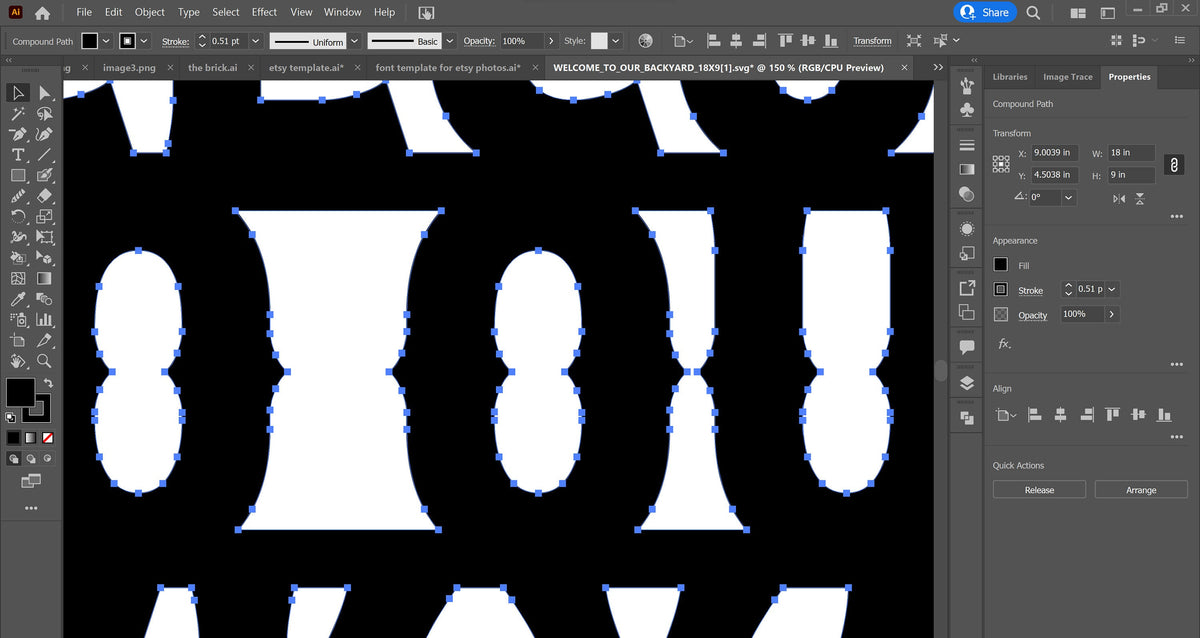Select the Column Graph tool
The image size is (1200, 638).
pyautogui.click(x=44, y=320)
